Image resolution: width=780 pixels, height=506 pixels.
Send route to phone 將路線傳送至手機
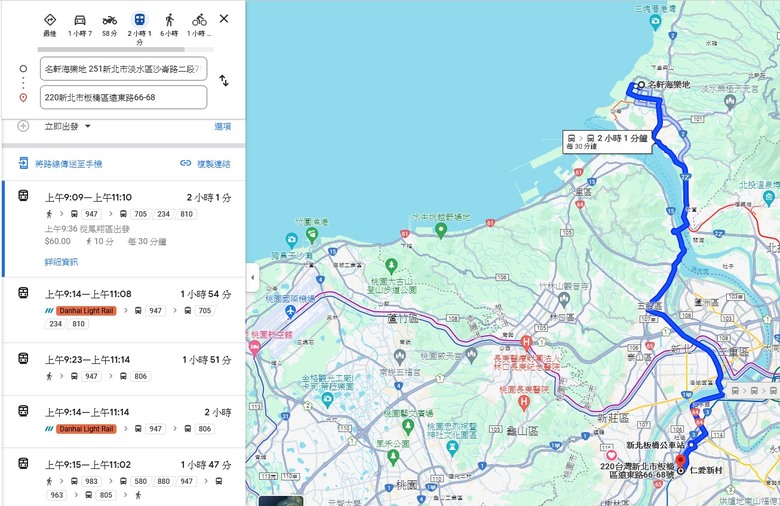[60, 163]
